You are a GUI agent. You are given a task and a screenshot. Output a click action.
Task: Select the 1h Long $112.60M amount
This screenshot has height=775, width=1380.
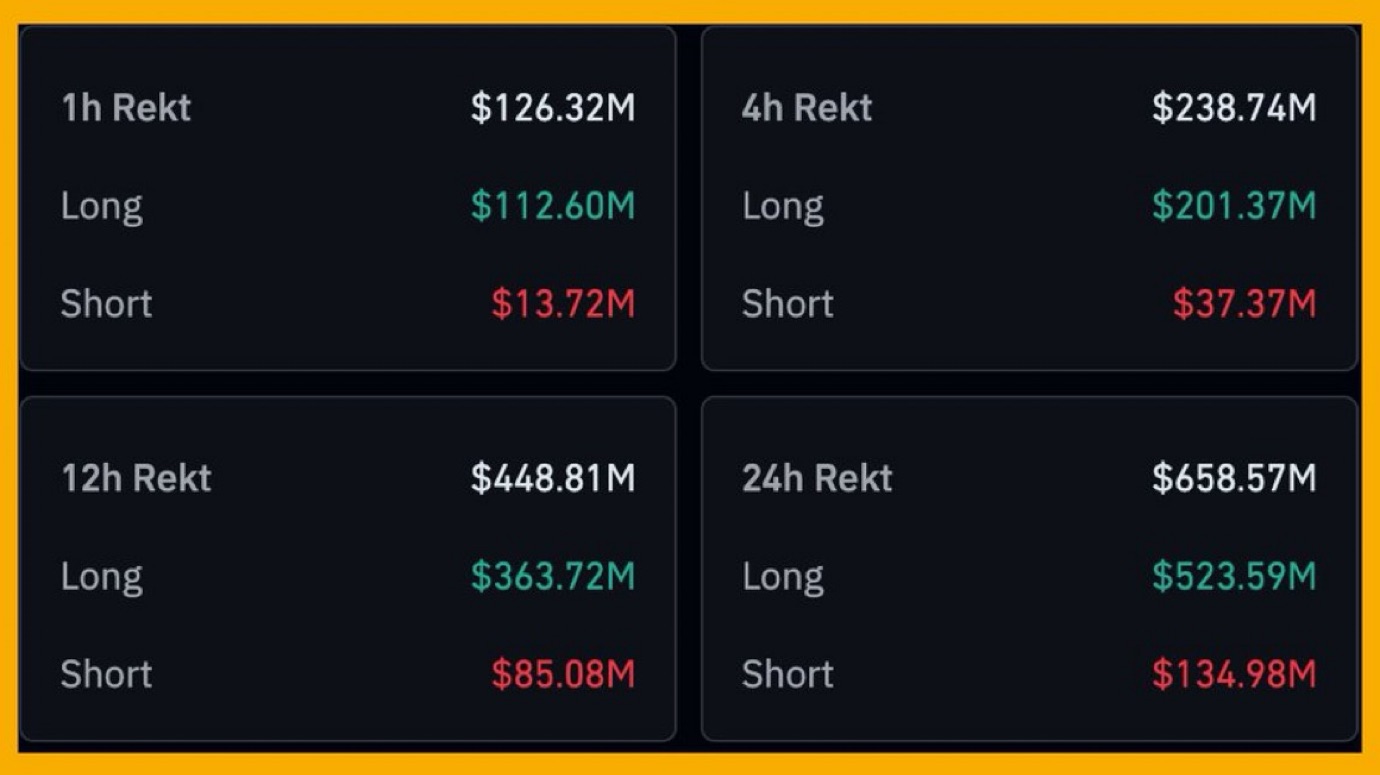[553, 206]
